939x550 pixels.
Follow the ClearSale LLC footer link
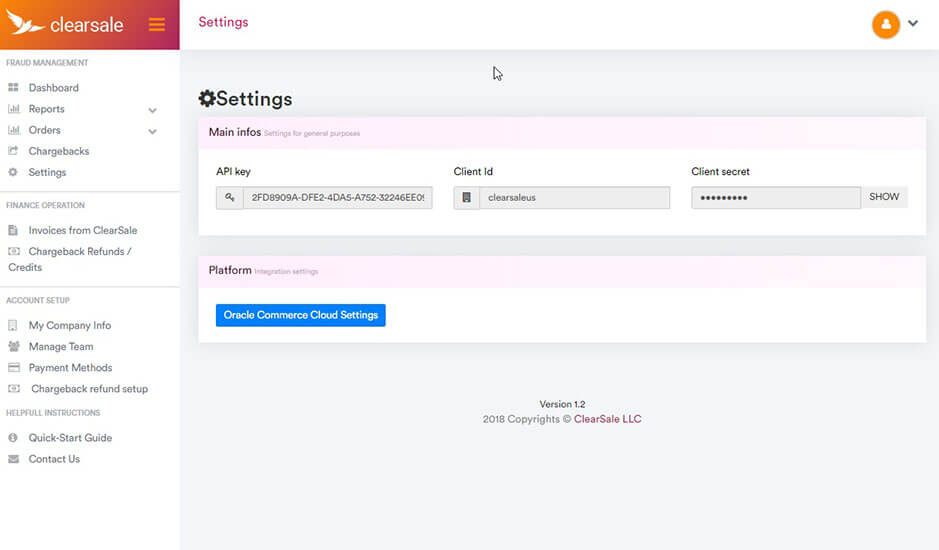607,419
